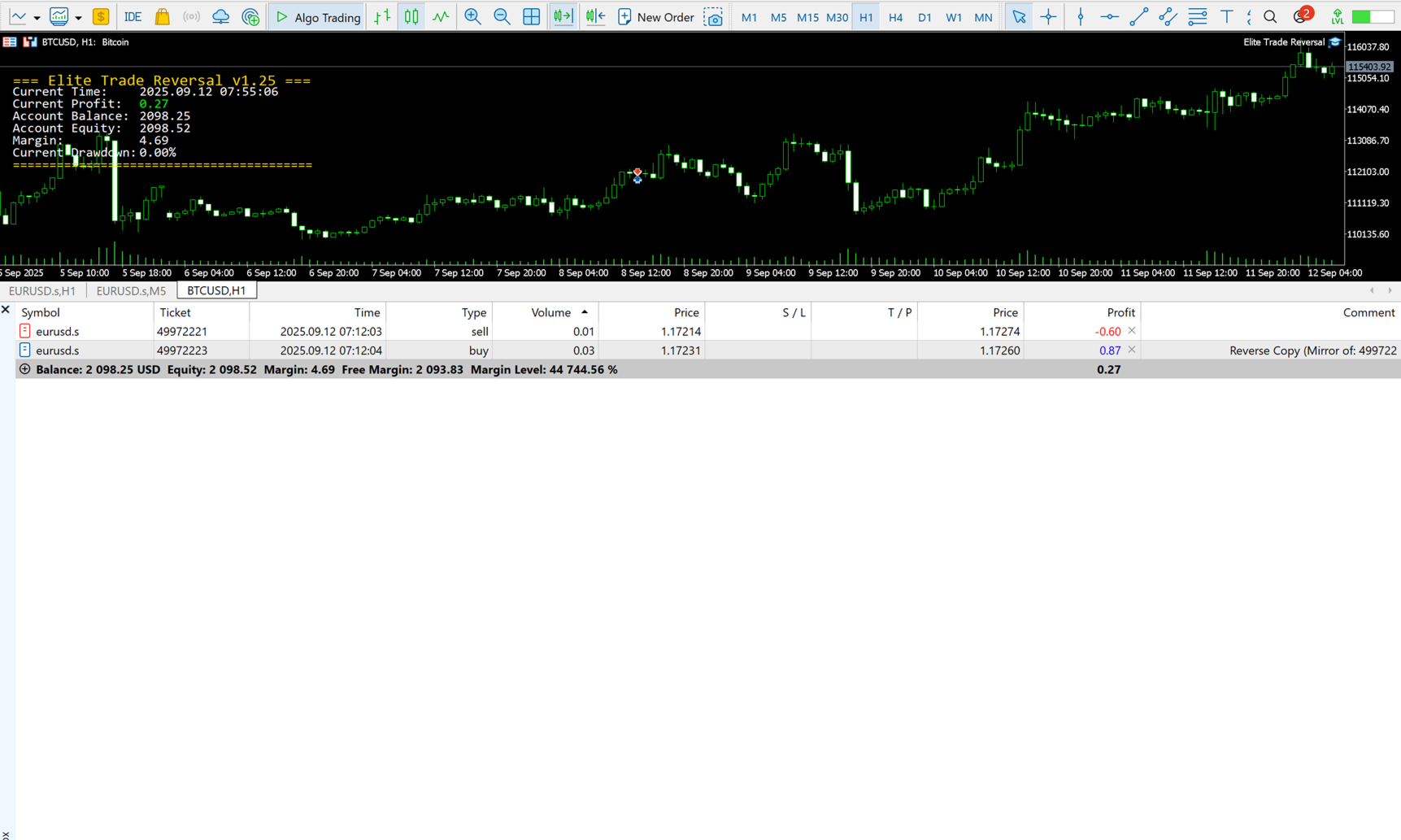
Task: Select the M5 timeframe
Action: [778, 17]
